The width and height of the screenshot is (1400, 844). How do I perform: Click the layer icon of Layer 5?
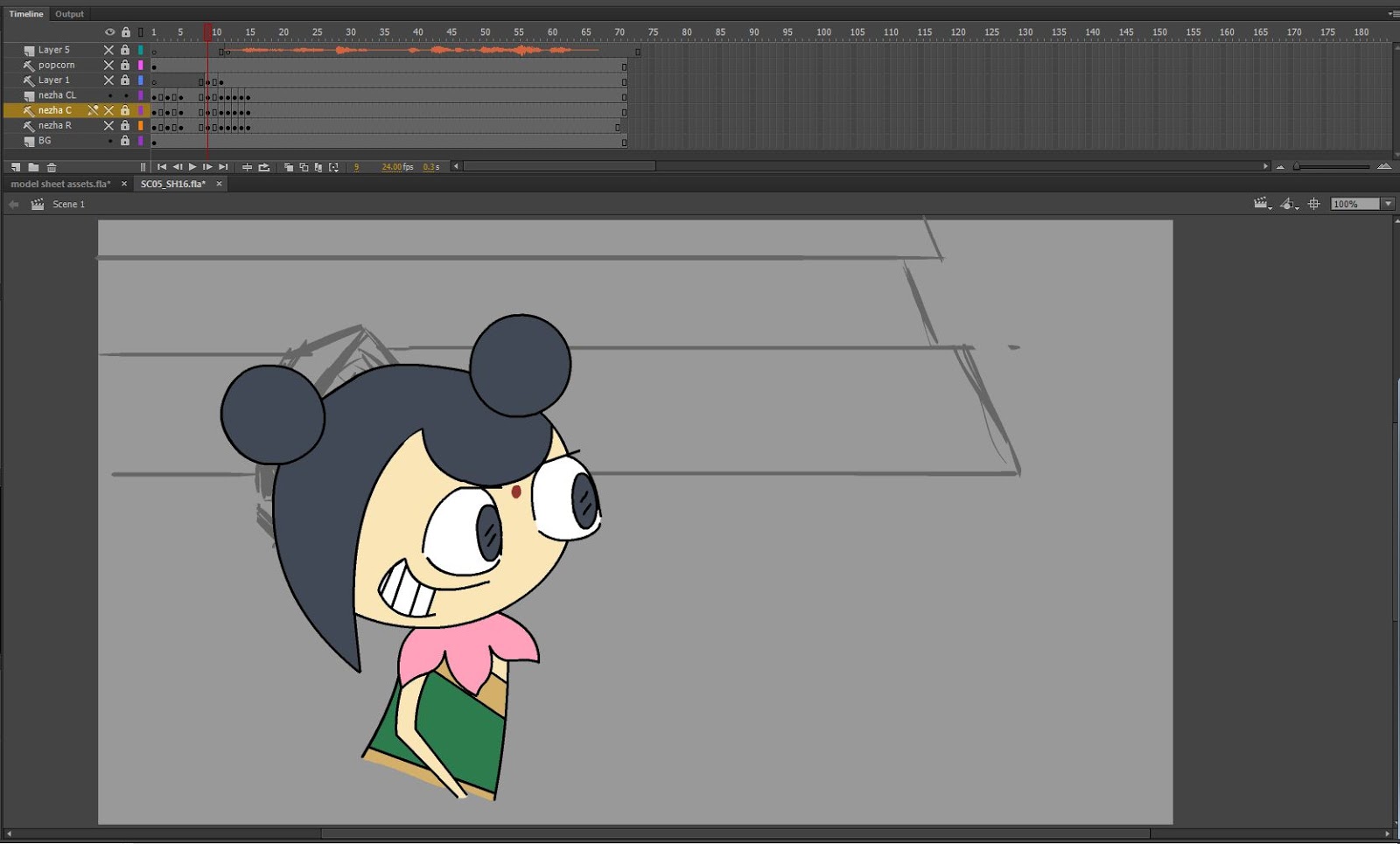pyautogui.click(x=29, y=51)
